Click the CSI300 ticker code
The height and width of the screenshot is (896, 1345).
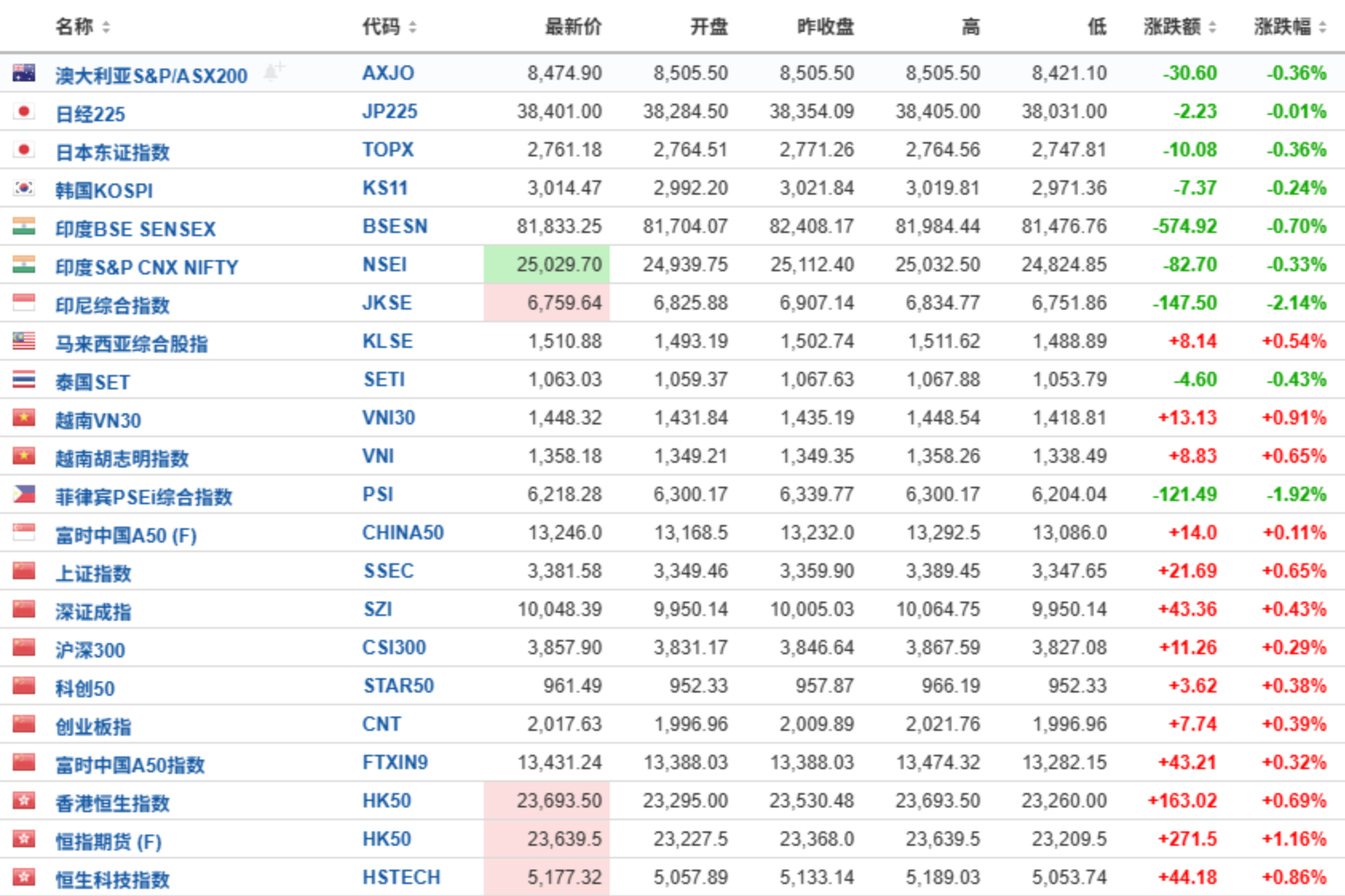point(394,648)
